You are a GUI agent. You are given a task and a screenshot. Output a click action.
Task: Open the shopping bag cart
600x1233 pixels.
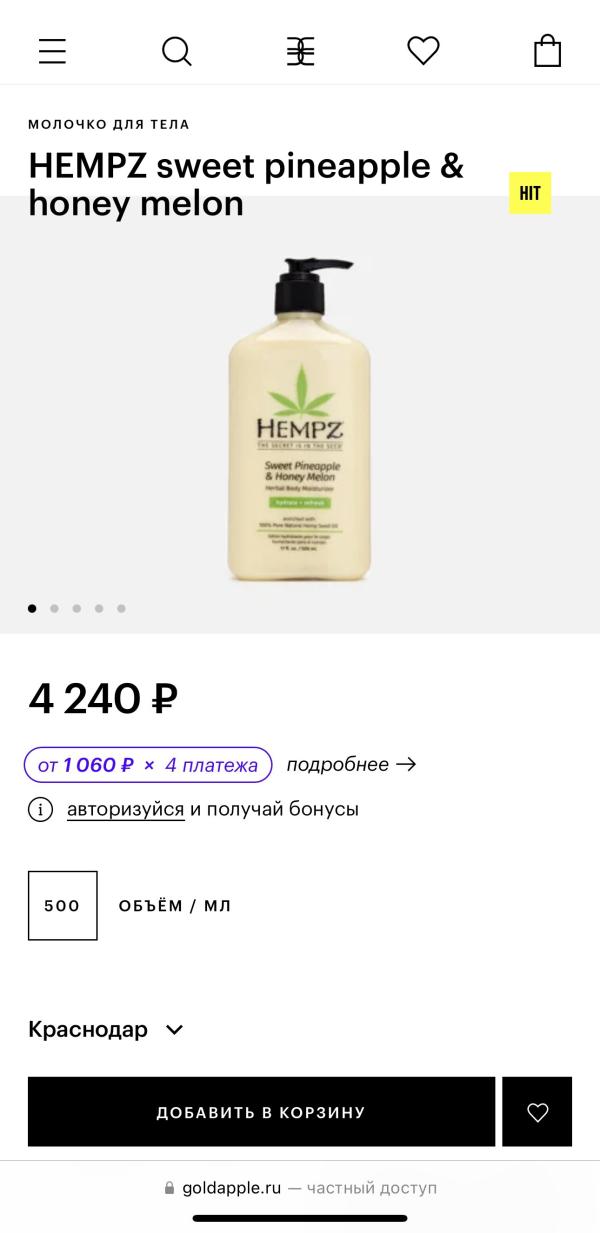547,51
